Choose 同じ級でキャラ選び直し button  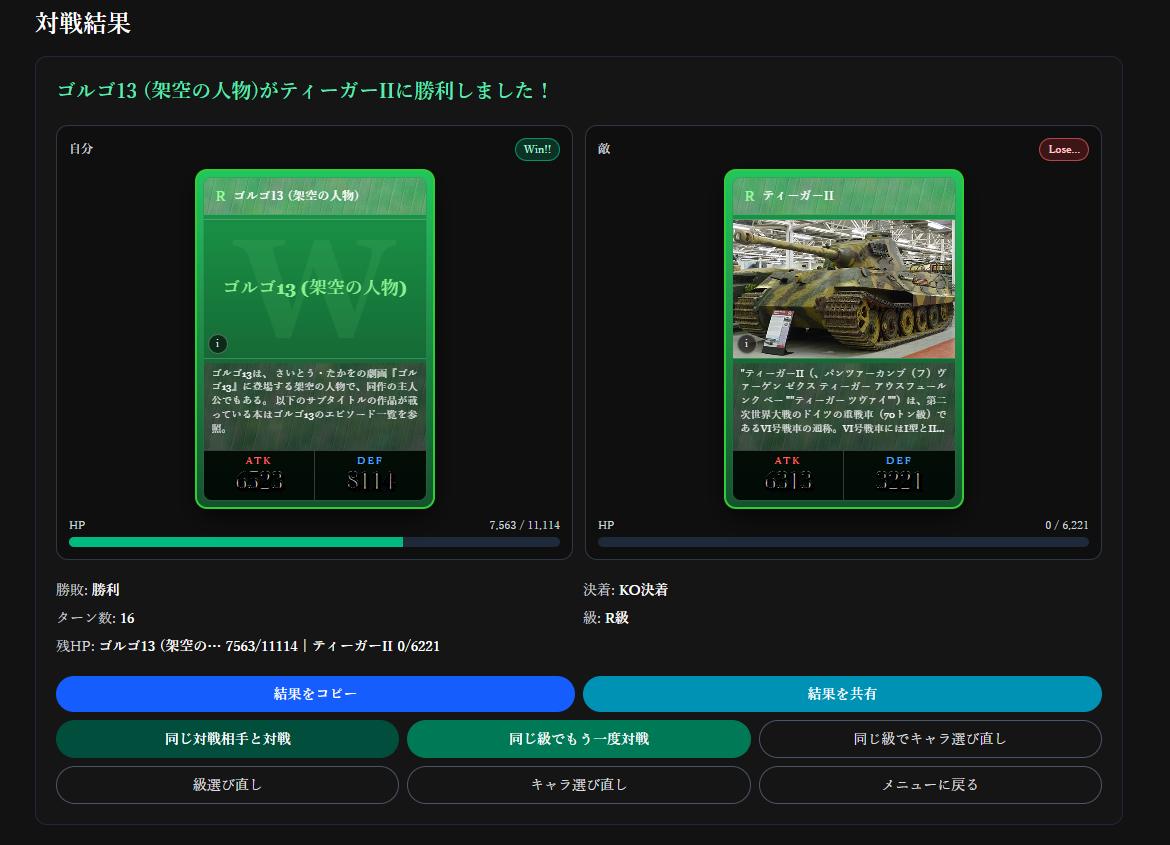[x=930, y=739]
